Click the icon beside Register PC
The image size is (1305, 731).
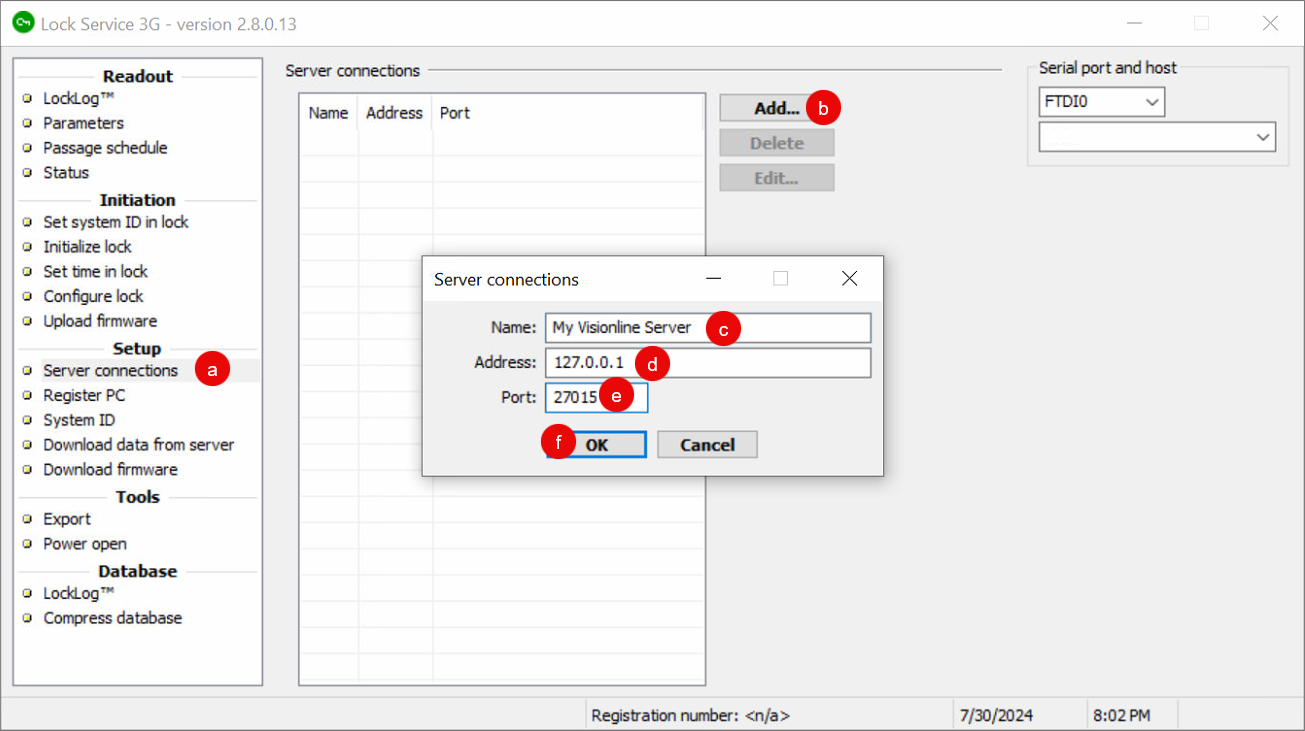(x=25, y=395)
